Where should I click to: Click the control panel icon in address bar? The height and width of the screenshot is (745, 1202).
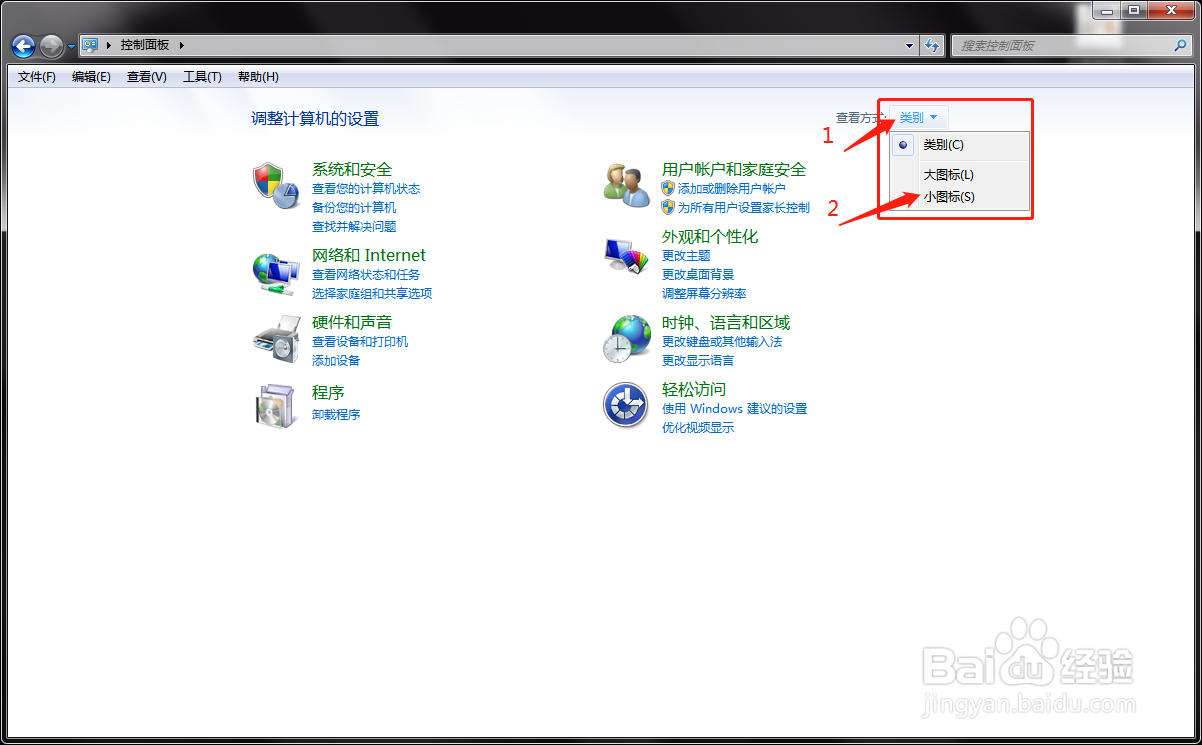(x=90, y=45)
